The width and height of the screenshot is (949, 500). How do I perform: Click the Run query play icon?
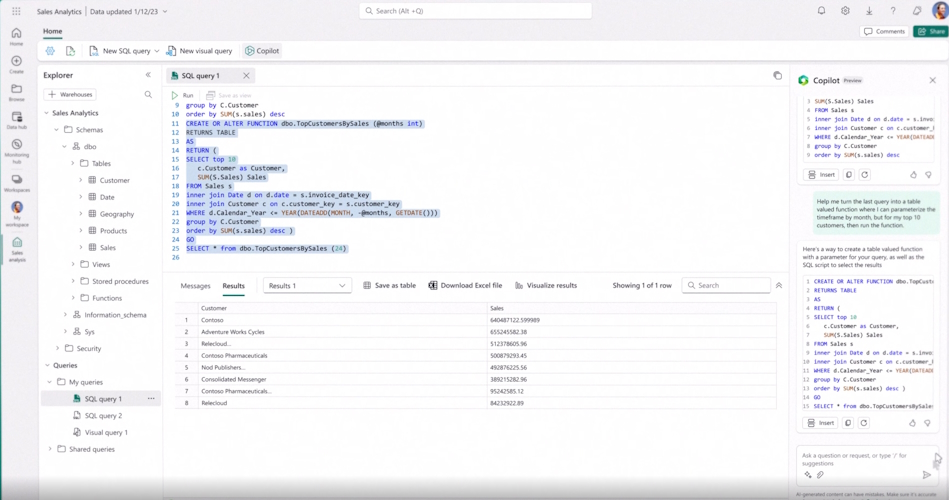[175, 95]
